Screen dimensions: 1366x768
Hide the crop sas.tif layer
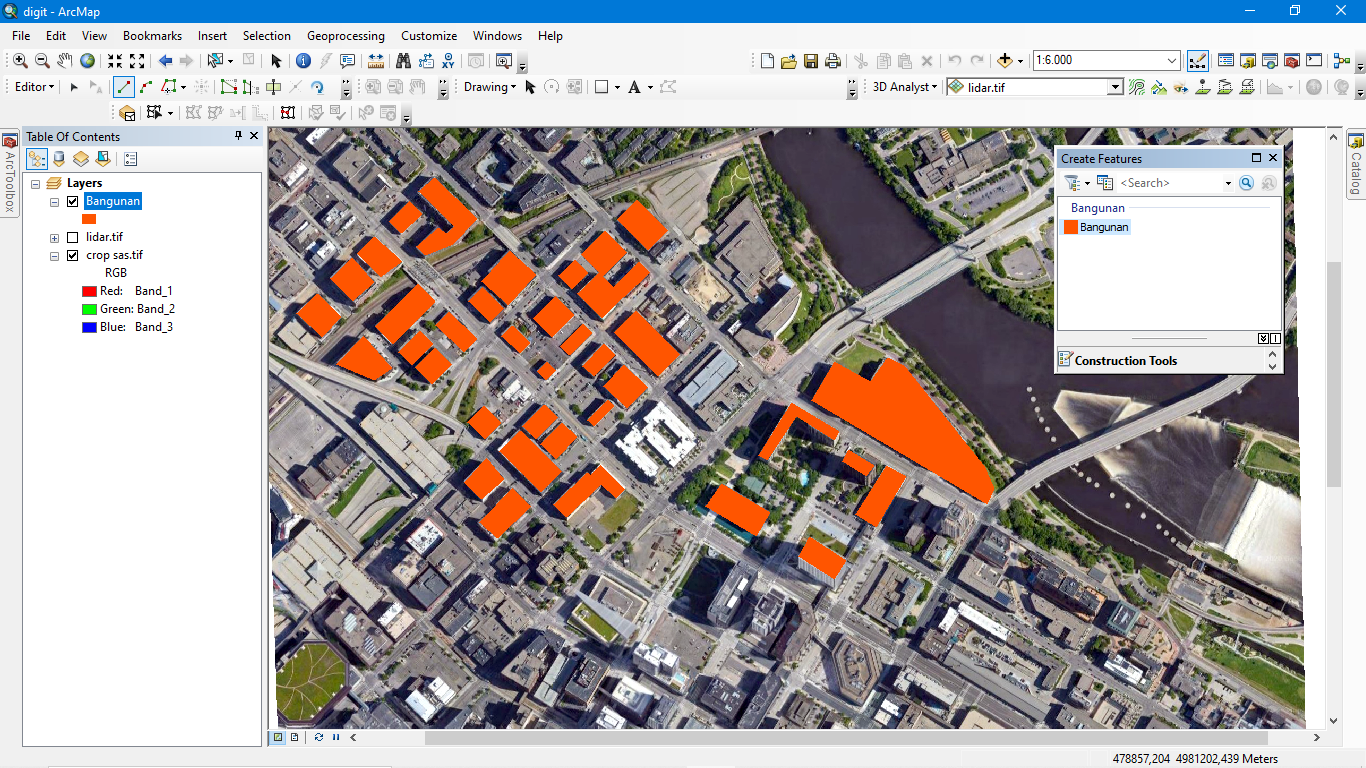(72, 255)
